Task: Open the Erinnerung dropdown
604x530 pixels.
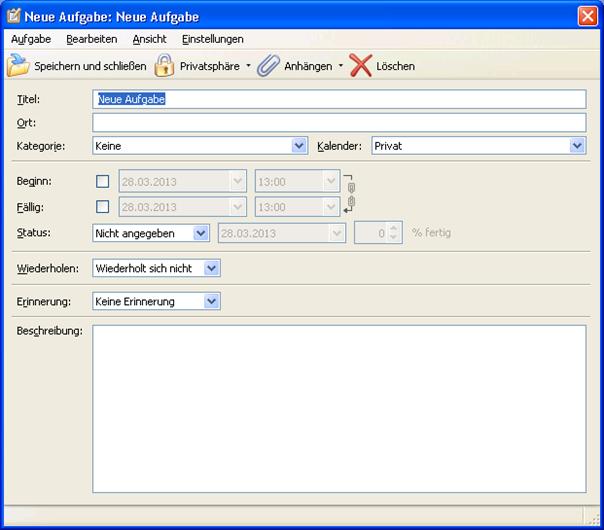Action: click(x=156, y=301)
